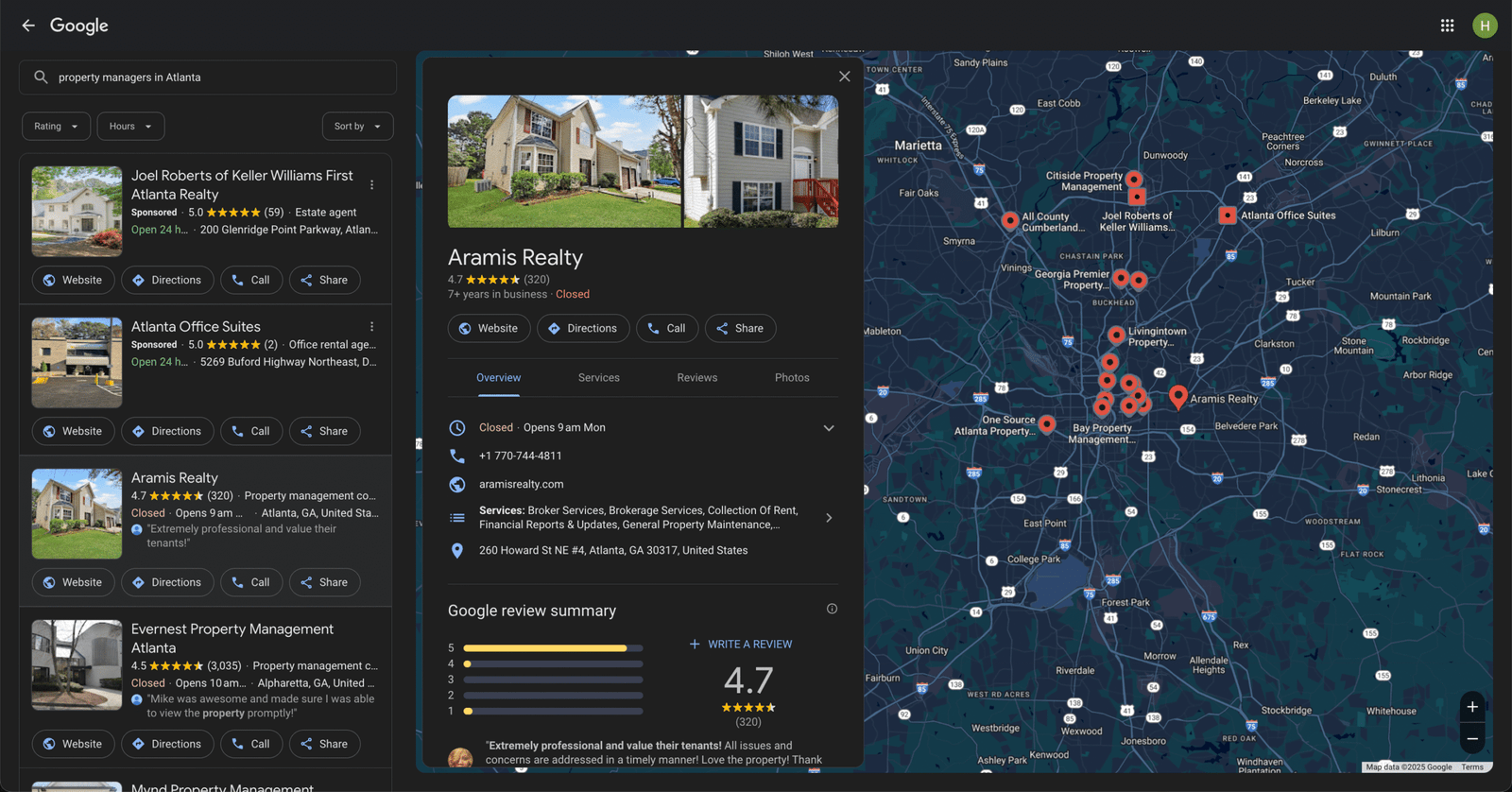Close the Aramis Realty details panel

844,77
